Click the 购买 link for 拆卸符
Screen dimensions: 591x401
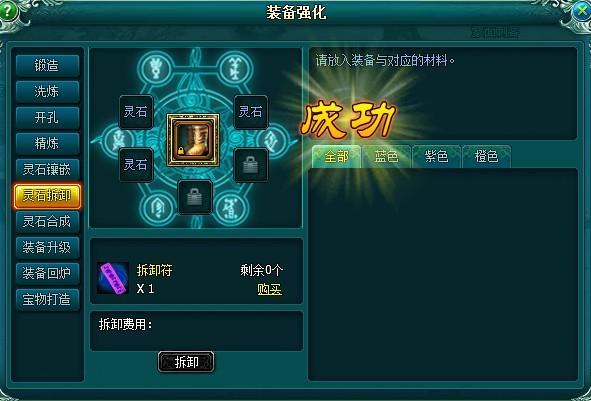[x=269, y=289]
